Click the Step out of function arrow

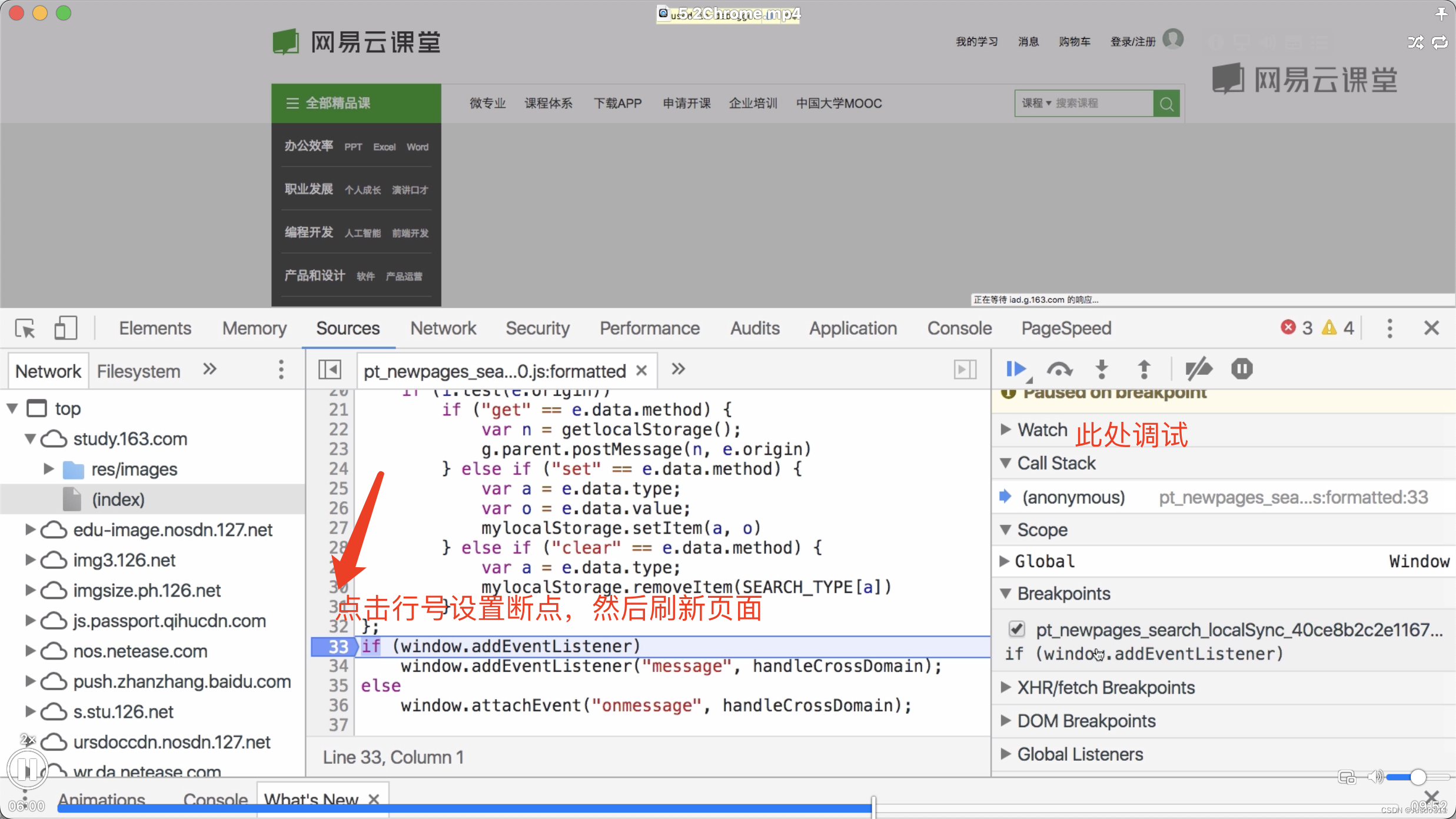pos(1144,369)
